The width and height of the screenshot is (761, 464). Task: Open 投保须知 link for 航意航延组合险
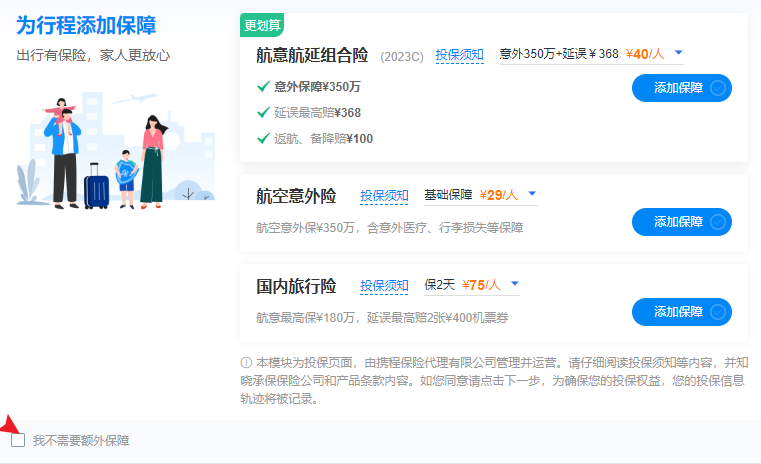(459, 55)
